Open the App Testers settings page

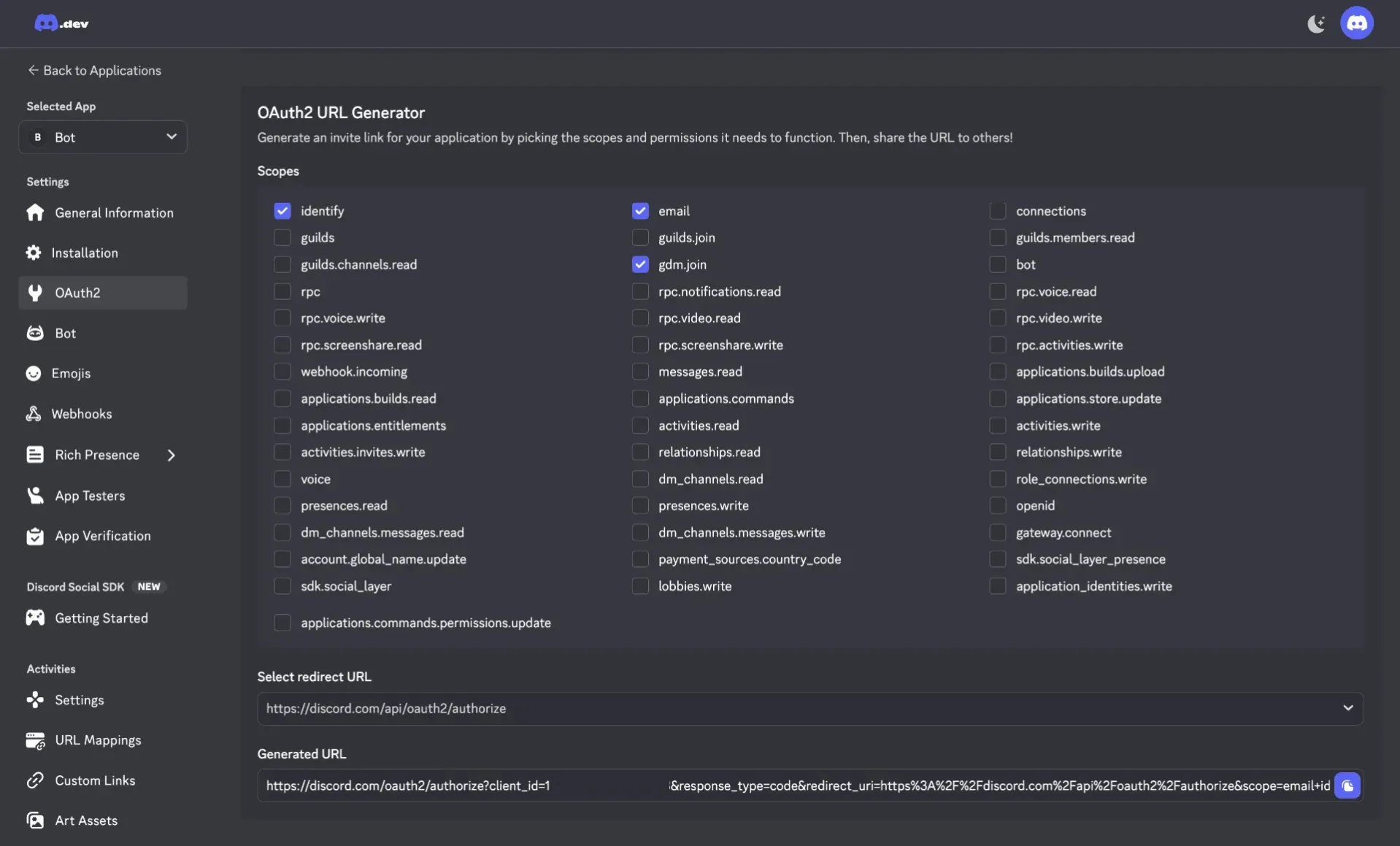coord(90,496)
